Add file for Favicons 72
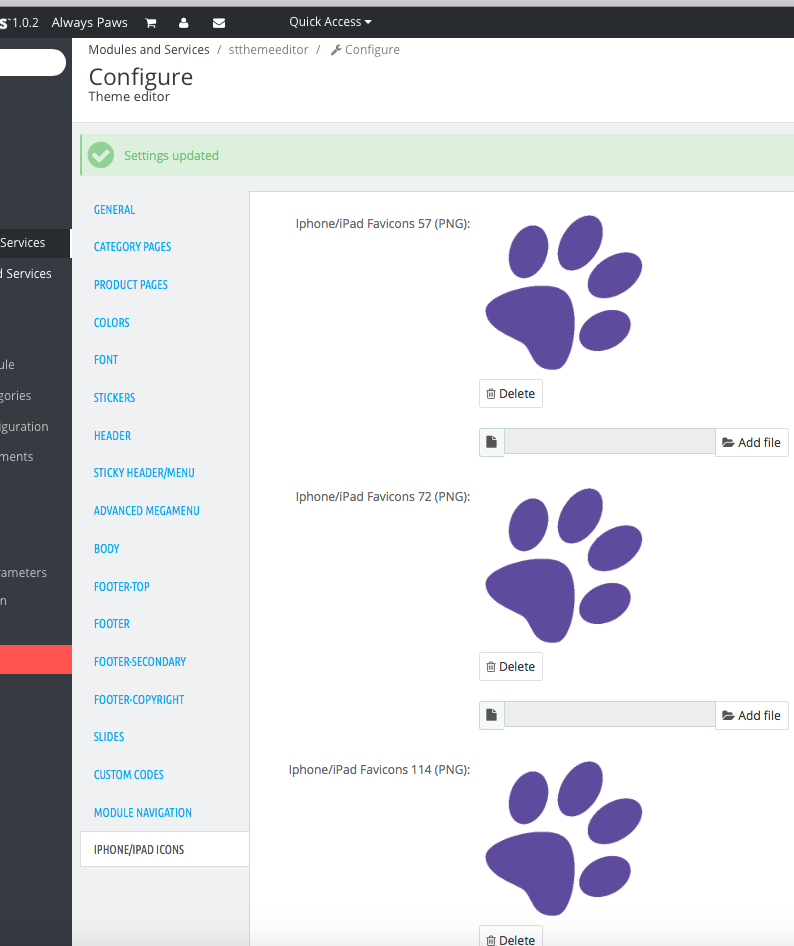The height and width of the screenshot is (946, 794). point(751,715)
